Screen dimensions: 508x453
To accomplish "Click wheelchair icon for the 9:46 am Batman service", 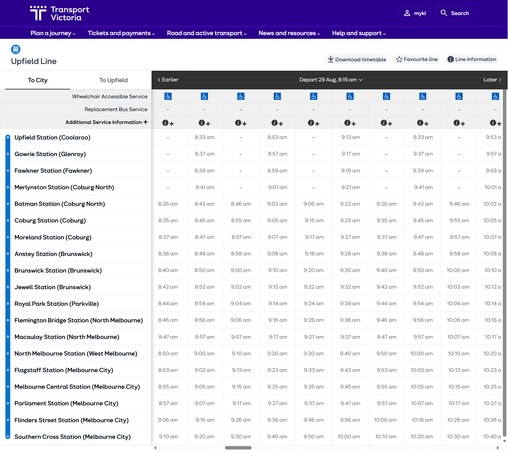I will 459,96.
